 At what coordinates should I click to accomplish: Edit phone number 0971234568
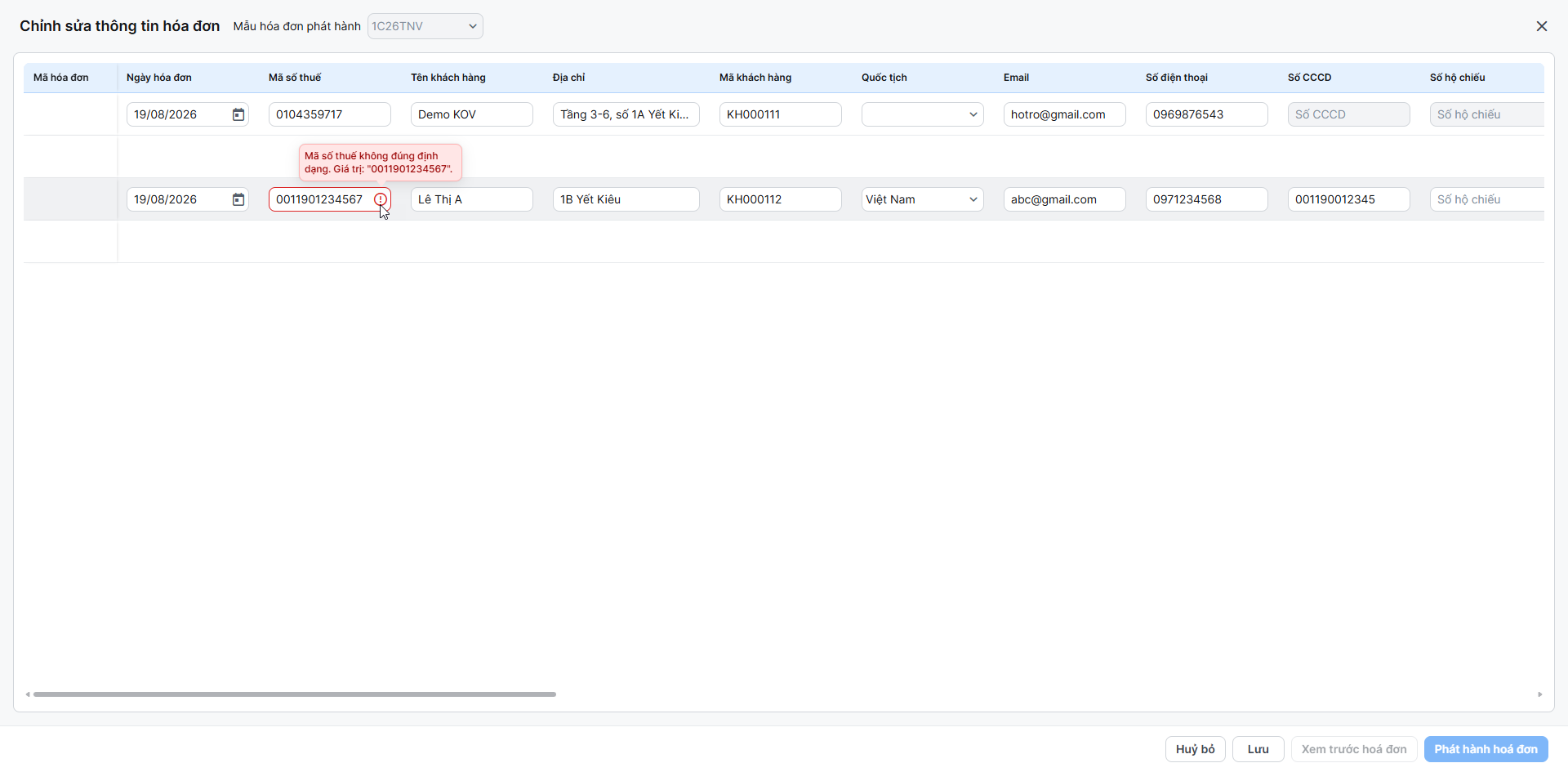point(1206,199)
